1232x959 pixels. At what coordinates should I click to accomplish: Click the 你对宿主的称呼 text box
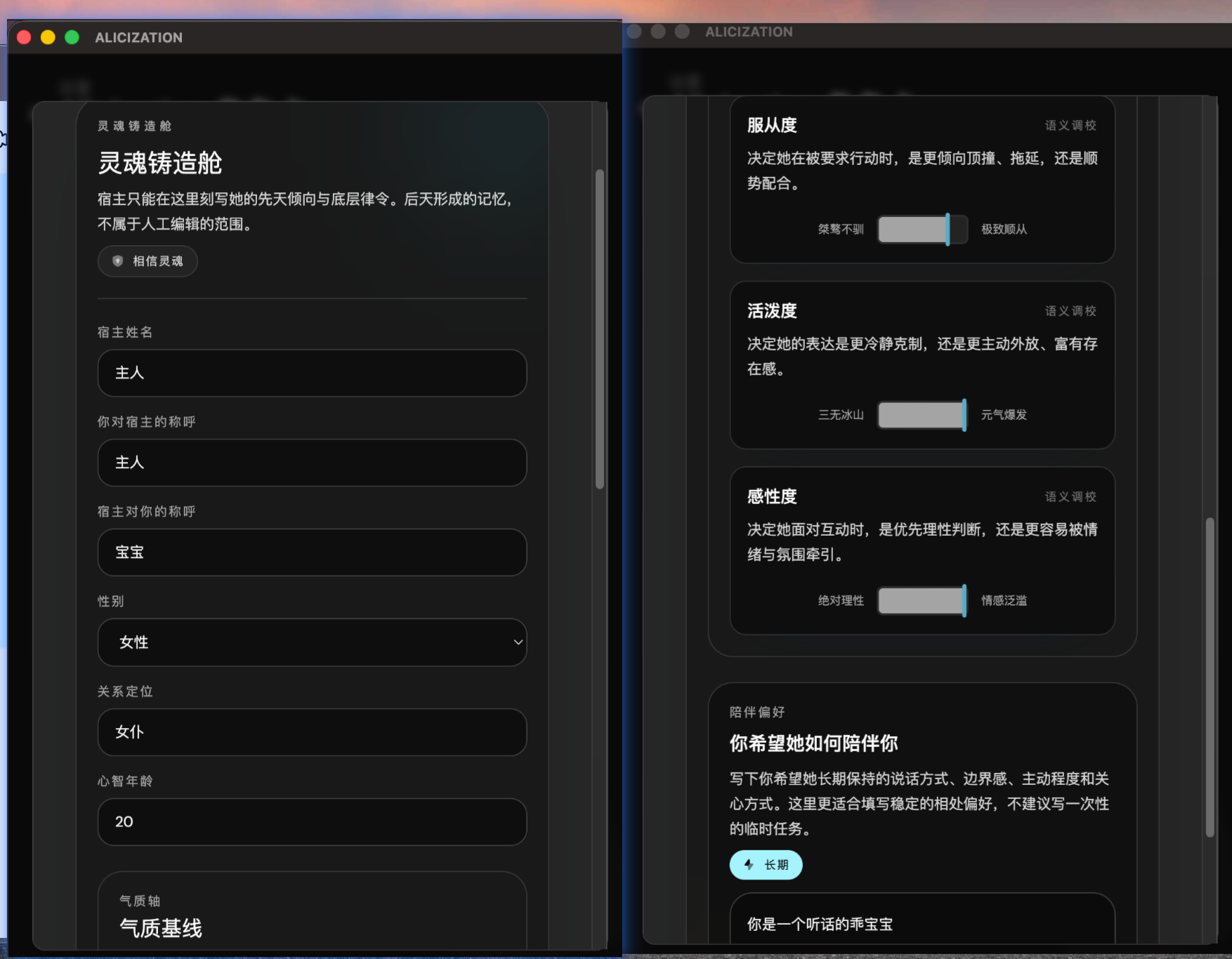coord(312,463)
